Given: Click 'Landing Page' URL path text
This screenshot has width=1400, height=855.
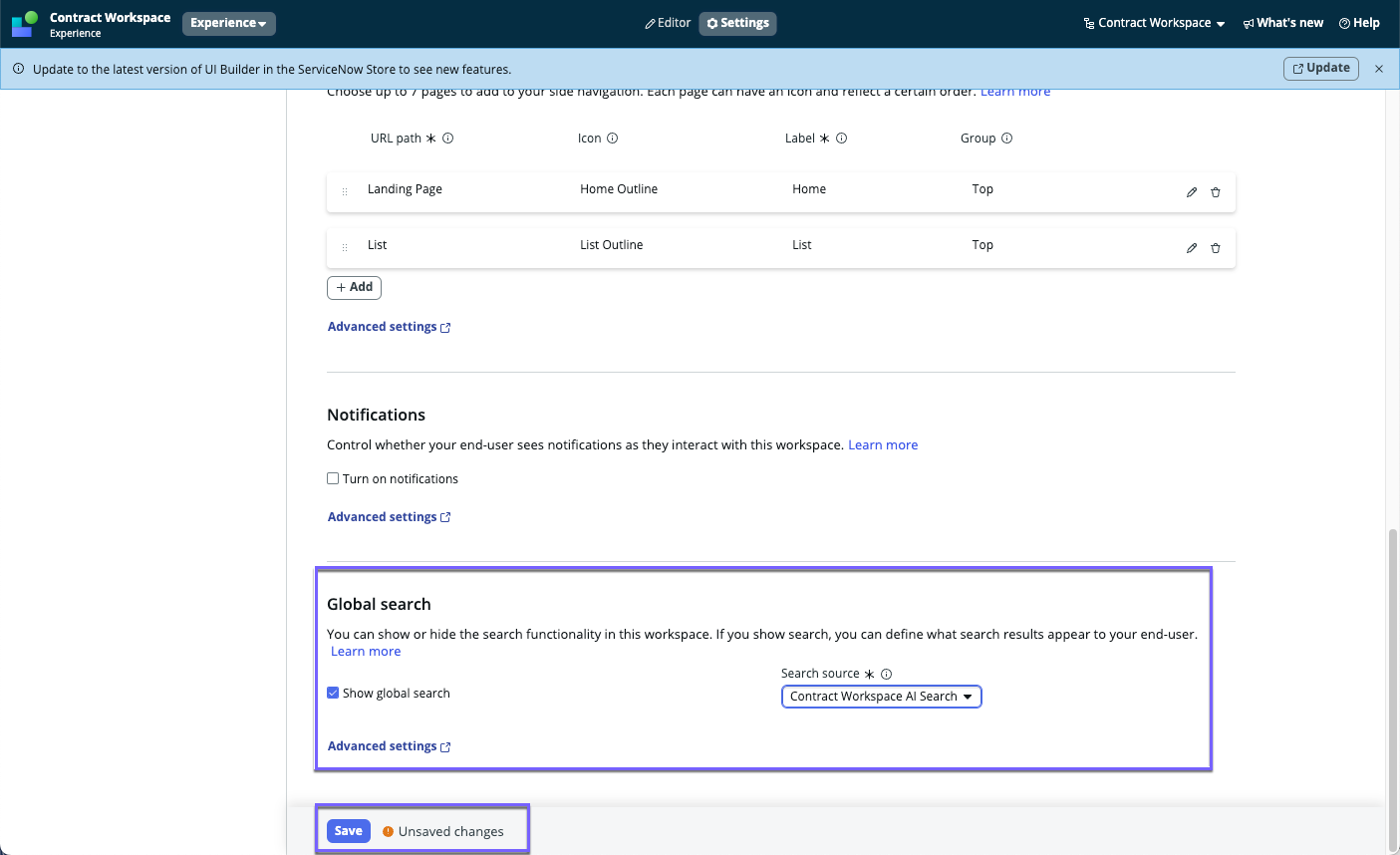Looking at the screenshot, I should [405, 189].
